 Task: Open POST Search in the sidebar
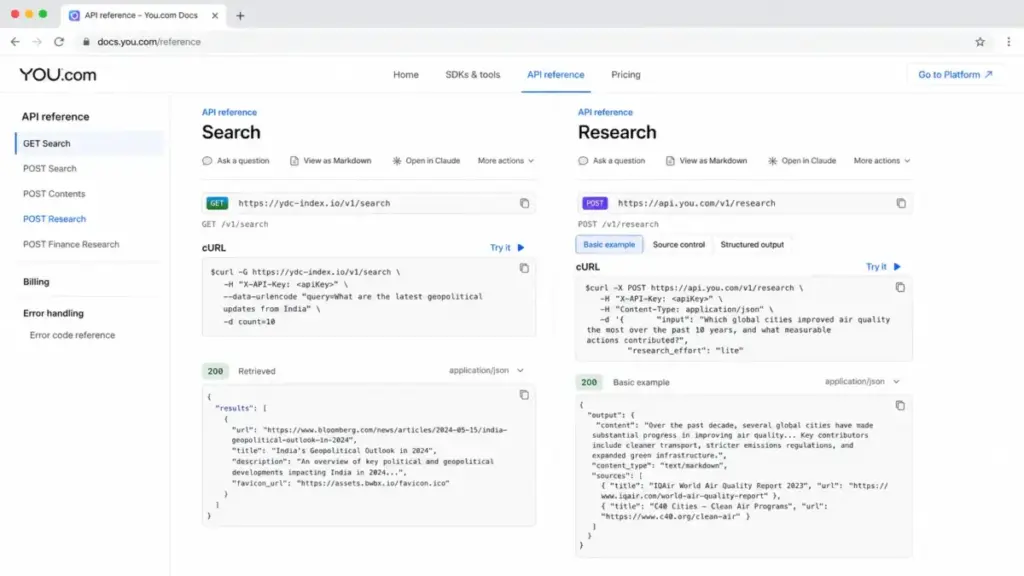(x=50, y=168)
